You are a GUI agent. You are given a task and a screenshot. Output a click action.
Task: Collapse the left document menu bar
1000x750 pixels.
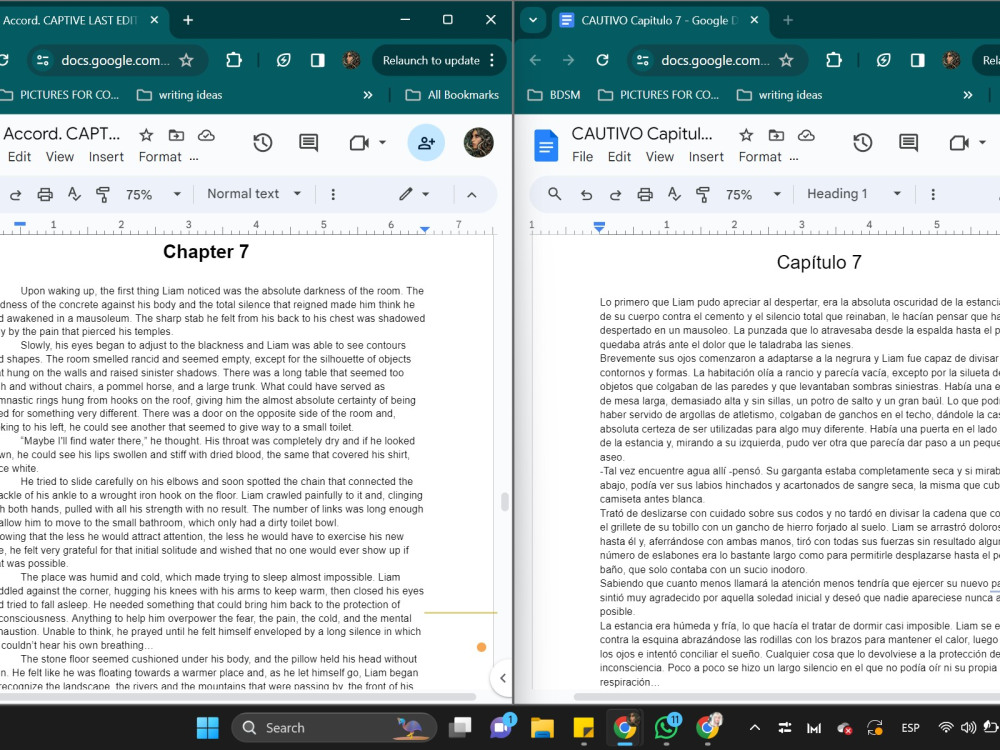[472, 195]
